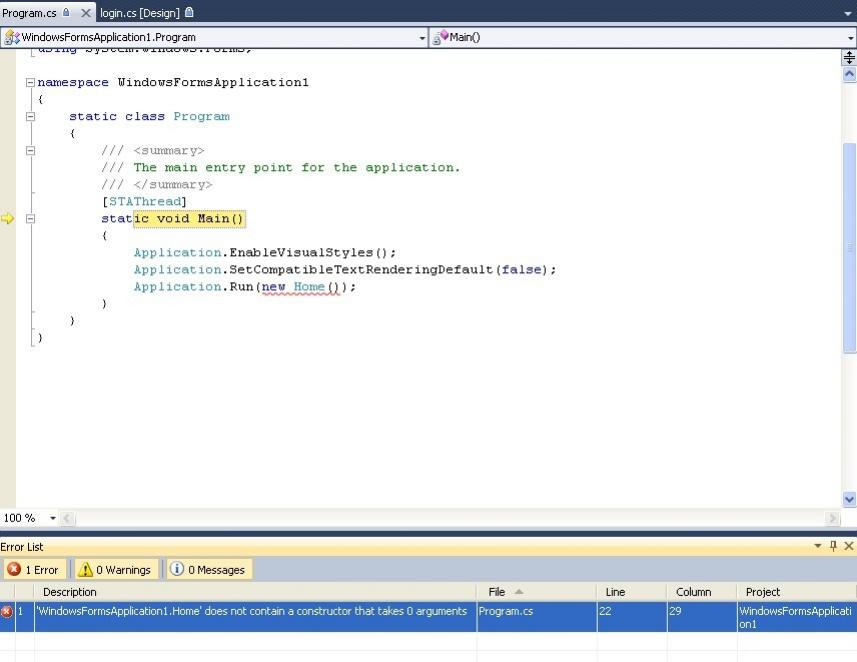Collapse the static class Program block
Screen dimensions: 857x662
[31, 116]
